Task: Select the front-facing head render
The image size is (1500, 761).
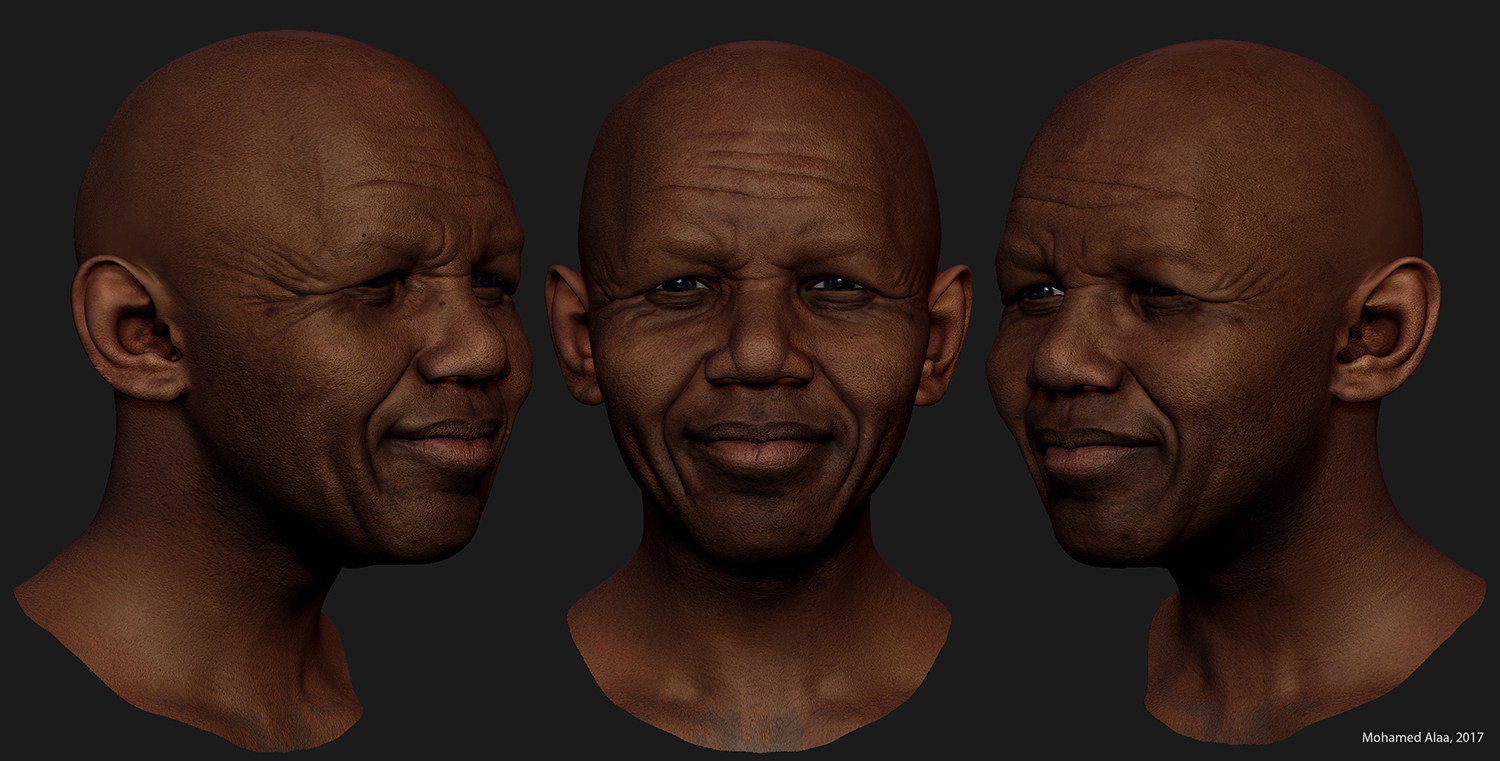Action: (x=758, y=395)
